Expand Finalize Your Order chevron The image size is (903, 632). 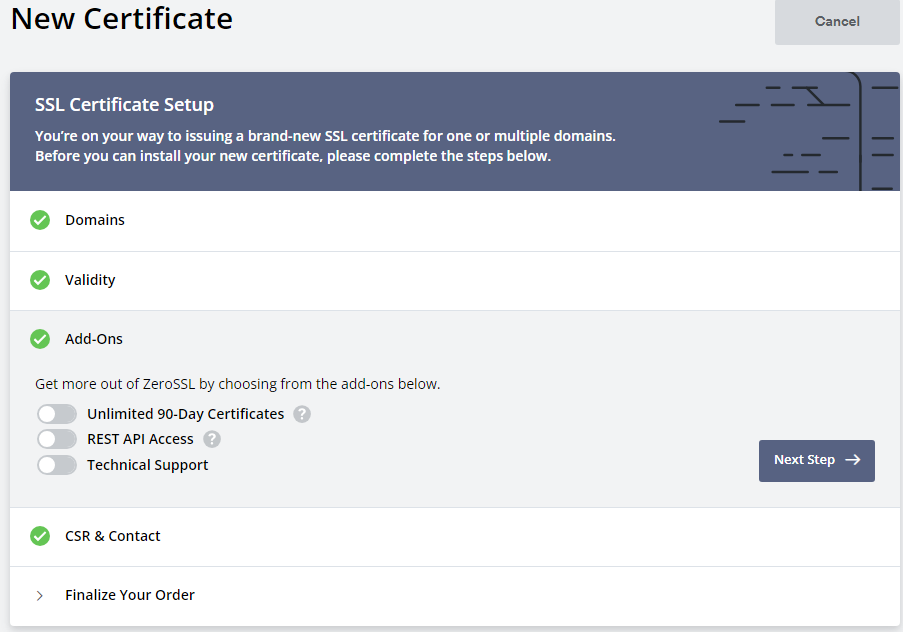(x=39, y=596)
